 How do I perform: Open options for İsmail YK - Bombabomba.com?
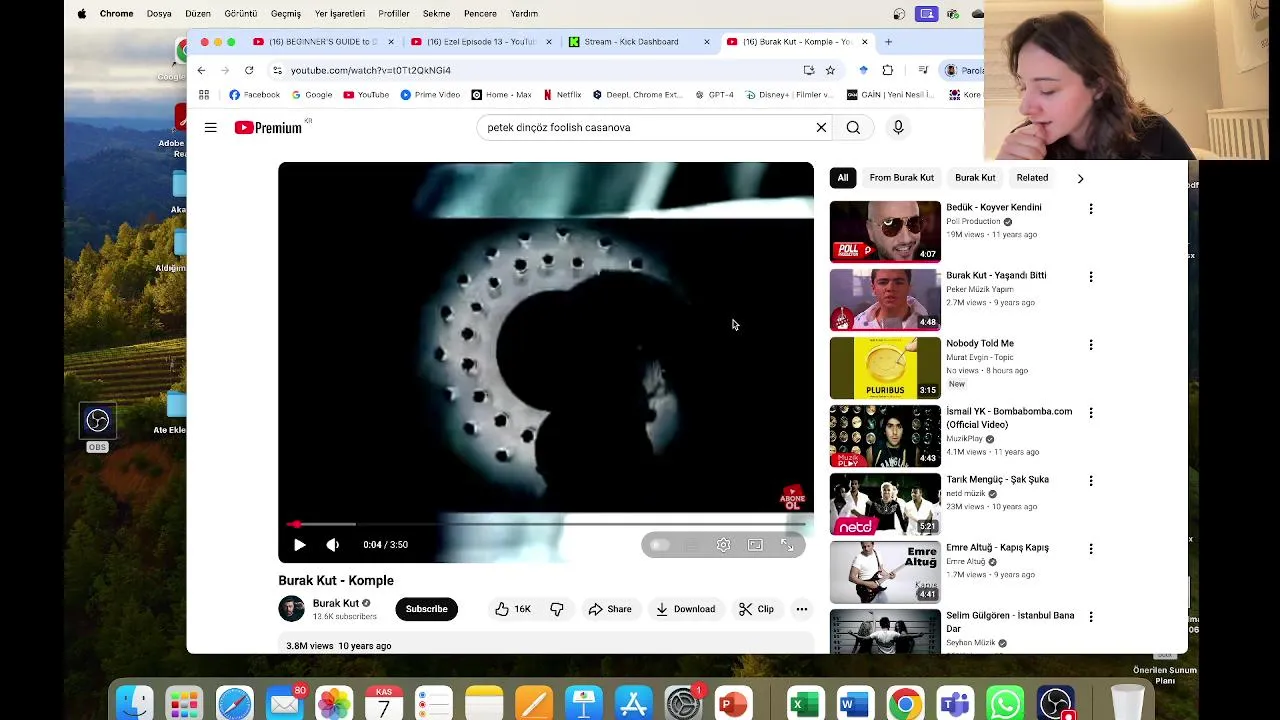[1091, 413]
